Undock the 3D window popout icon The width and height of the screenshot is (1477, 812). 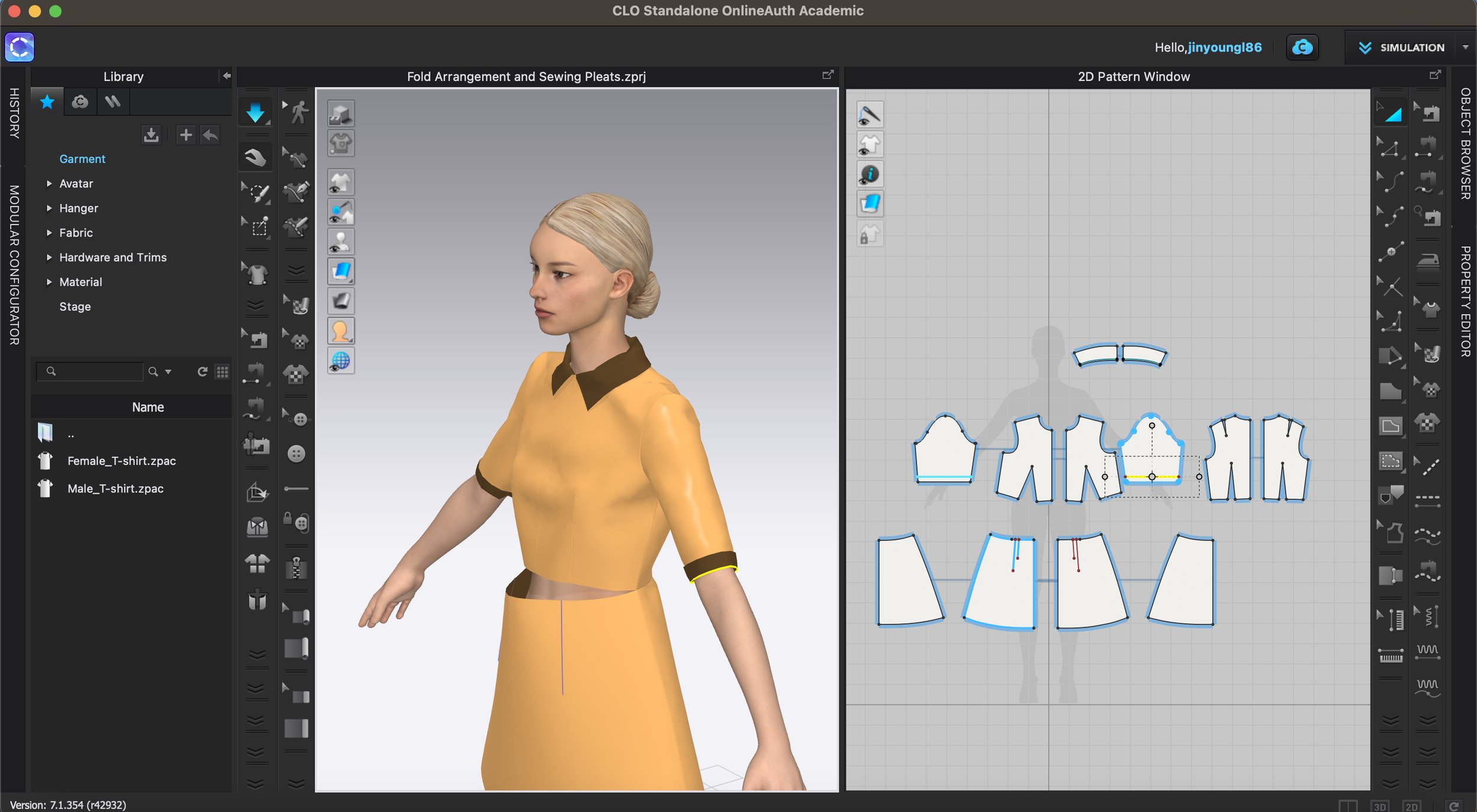click(828, 75)
